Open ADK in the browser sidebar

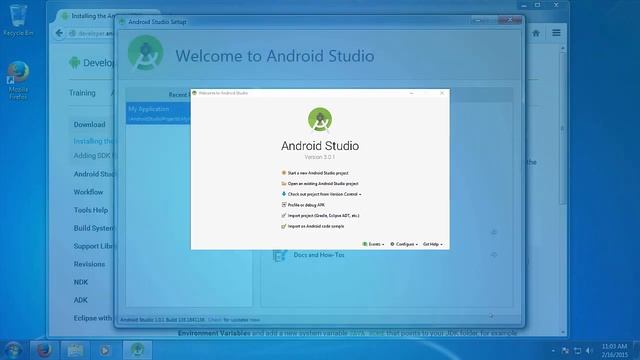[80, 300]
